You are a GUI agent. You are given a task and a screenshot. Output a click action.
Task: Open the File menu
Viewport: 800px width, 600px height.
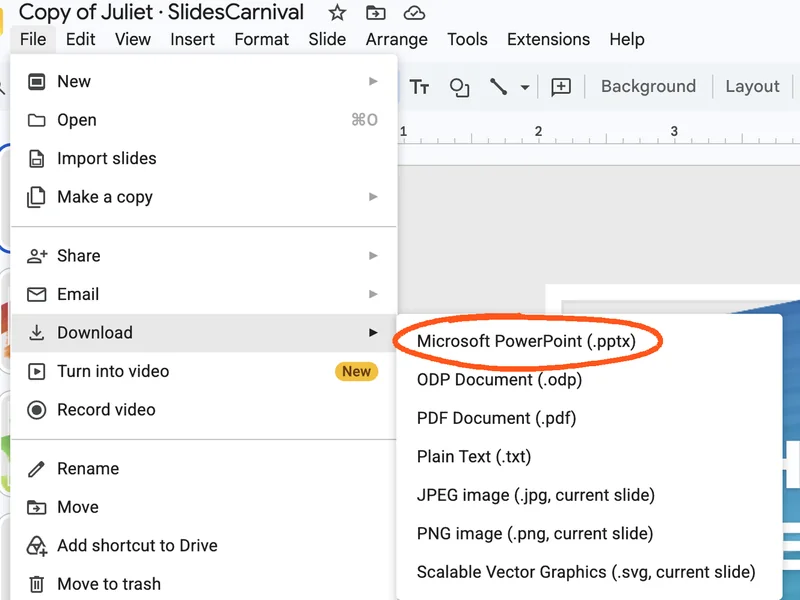[33, 39]
